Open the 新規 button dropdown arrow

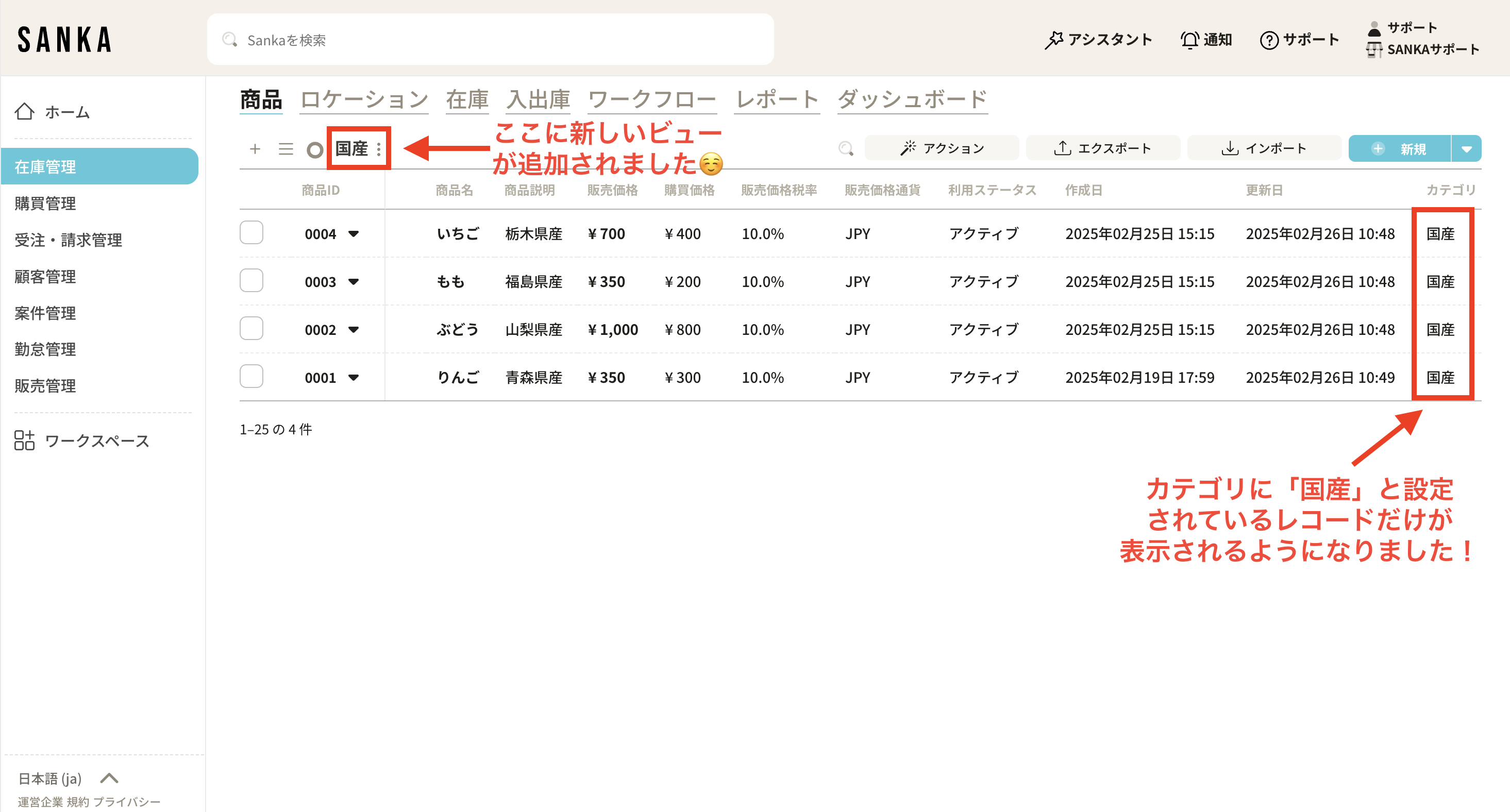[x=1466, y=149]
